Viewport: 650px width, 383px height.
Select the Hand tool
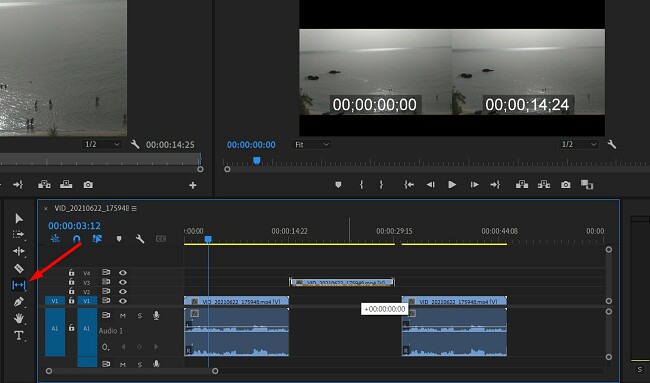(x=19, y=318)
